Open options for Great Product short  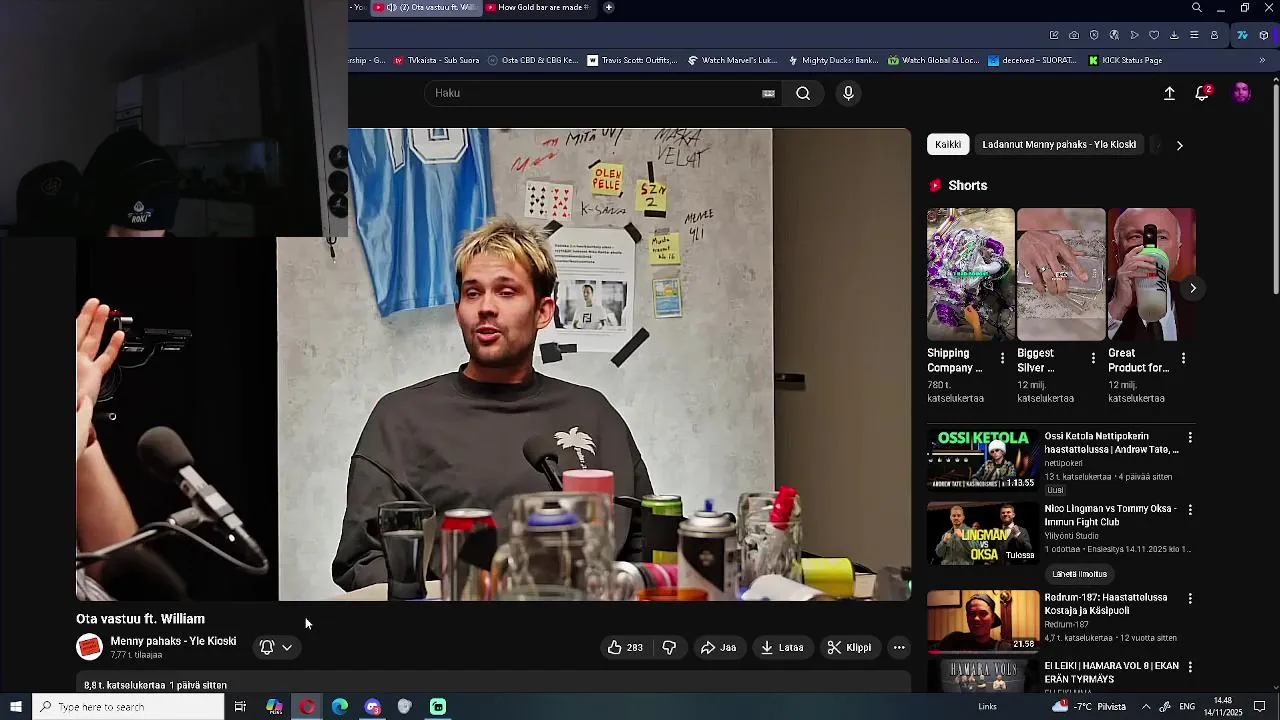coord(1183,358)
